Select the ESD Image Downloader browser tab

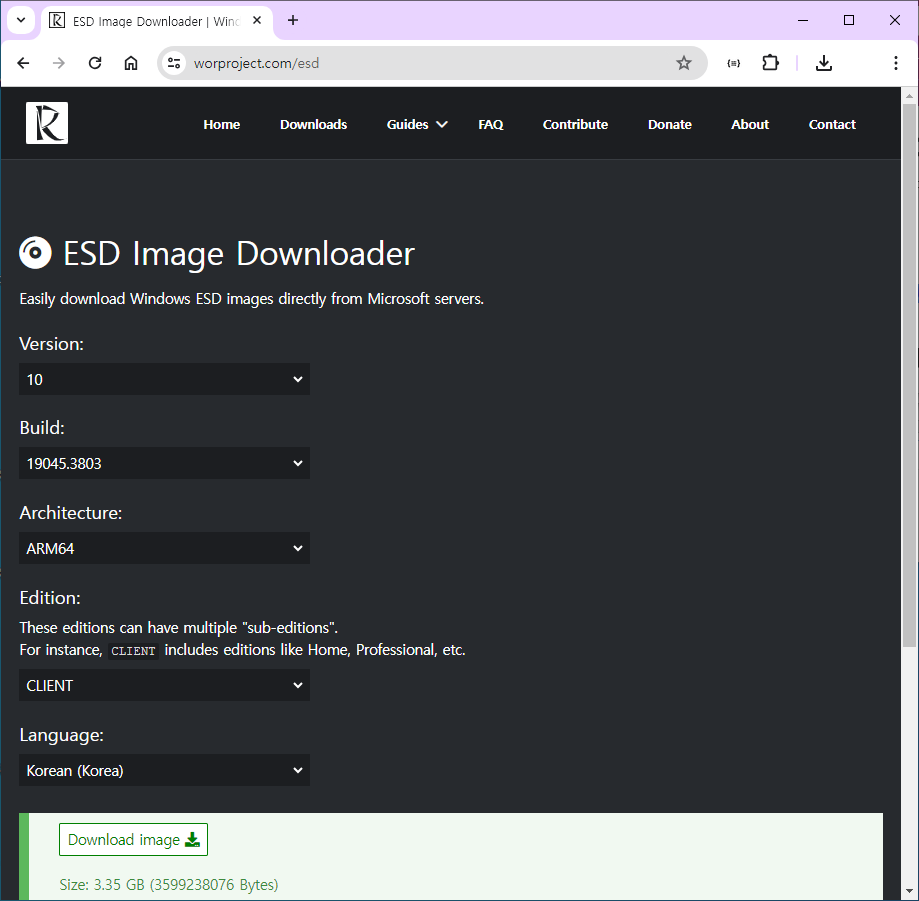pyautogui.click(x=155, y=21)
